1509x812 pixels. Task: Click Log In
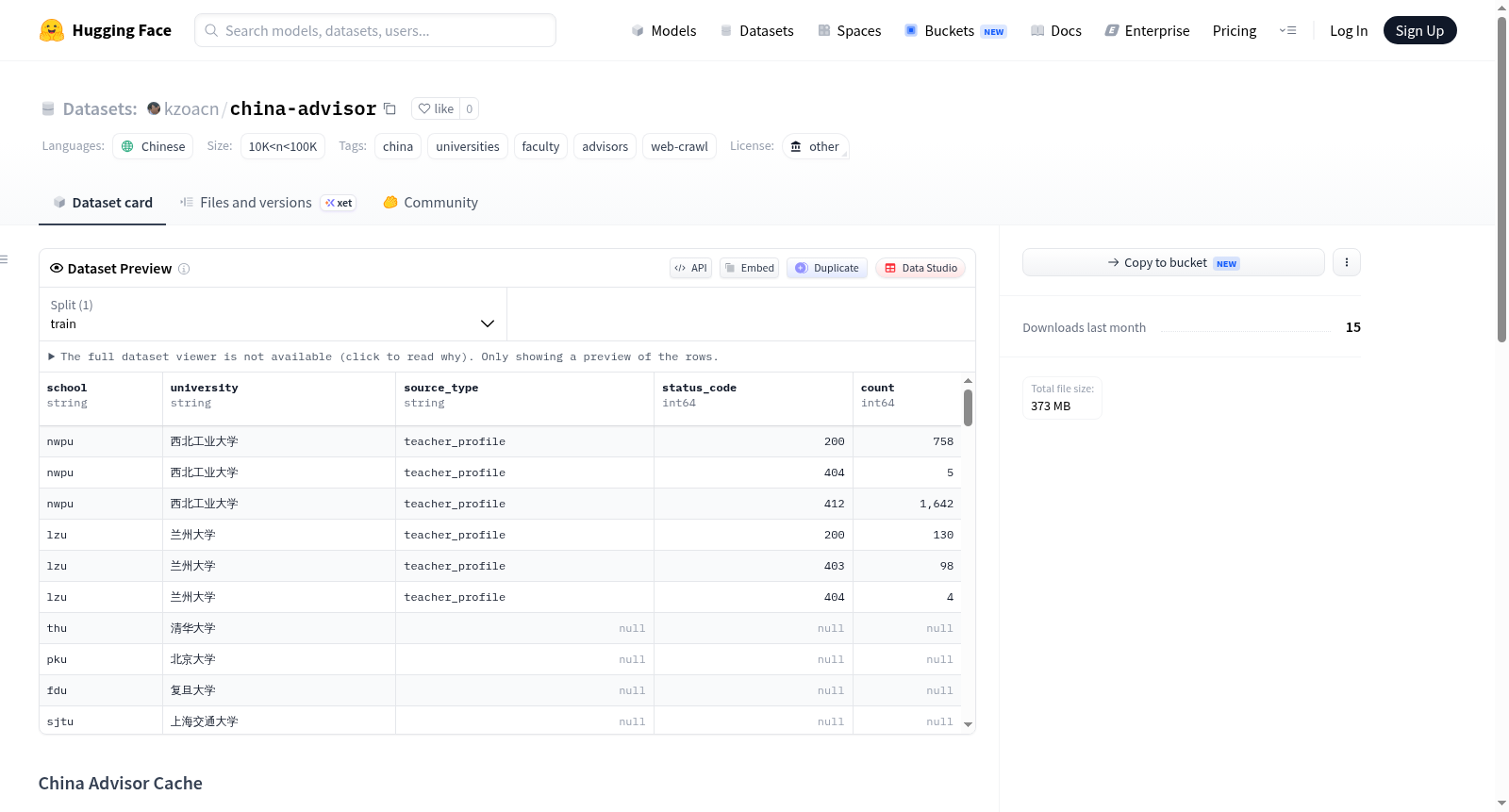(1349, 30)
